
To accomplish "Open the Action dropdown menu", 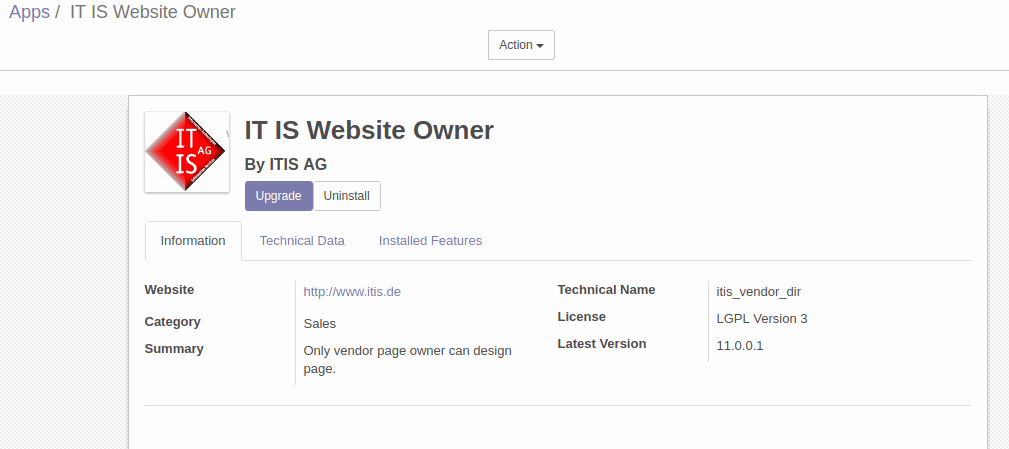I will coord(521,45).
